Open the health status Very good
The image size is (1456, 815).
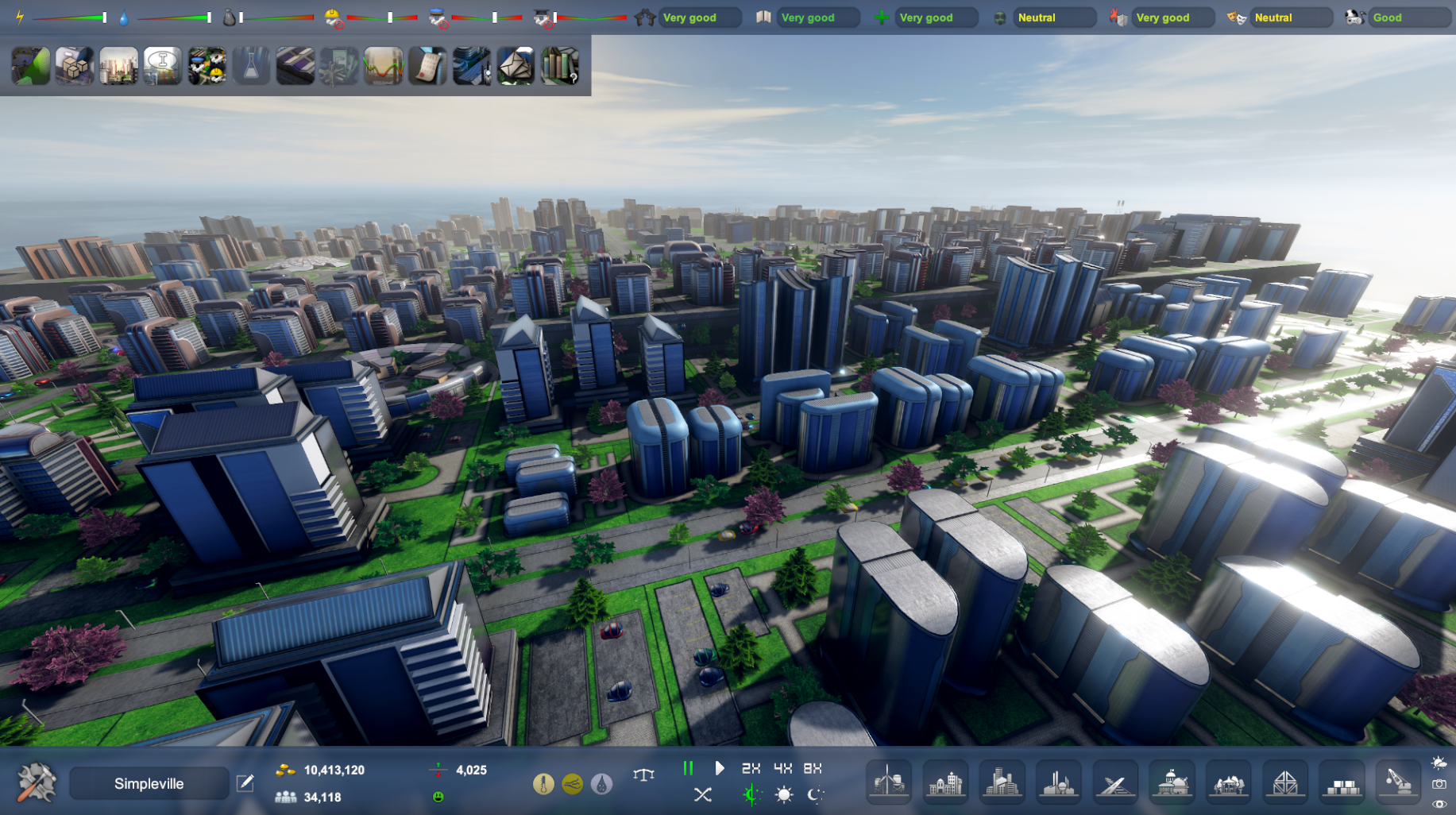click(937, 17)
